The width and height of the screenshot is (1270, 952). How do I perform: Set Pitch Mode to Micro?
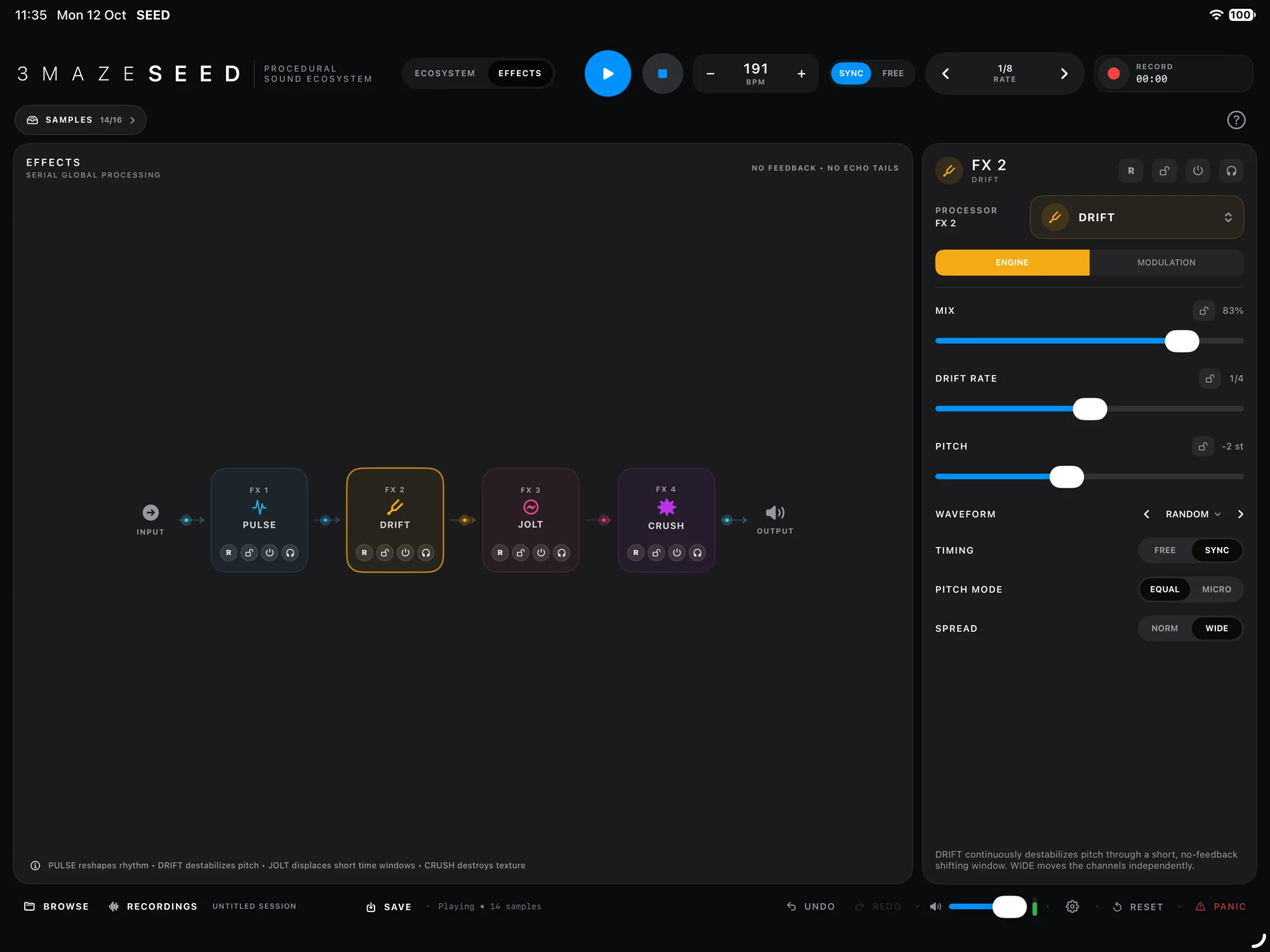(x=1216, y=589)
